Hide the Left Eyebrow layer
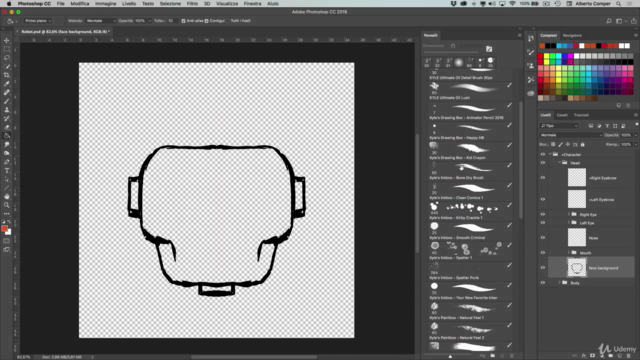The height and width of the screenshot is (360, 640). point(543,200)
